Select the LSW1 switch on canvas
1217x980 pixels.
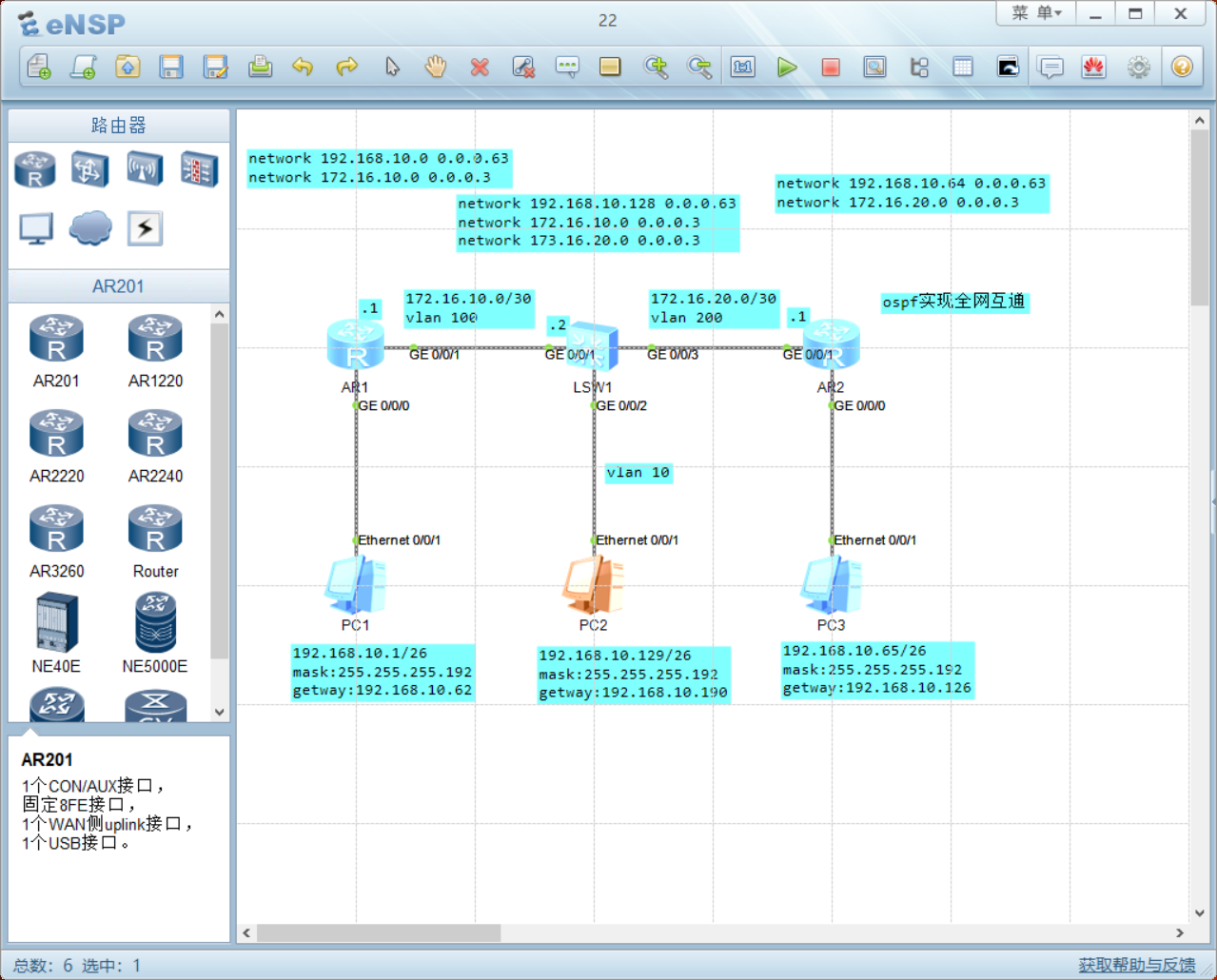click(x=593, y=346)
